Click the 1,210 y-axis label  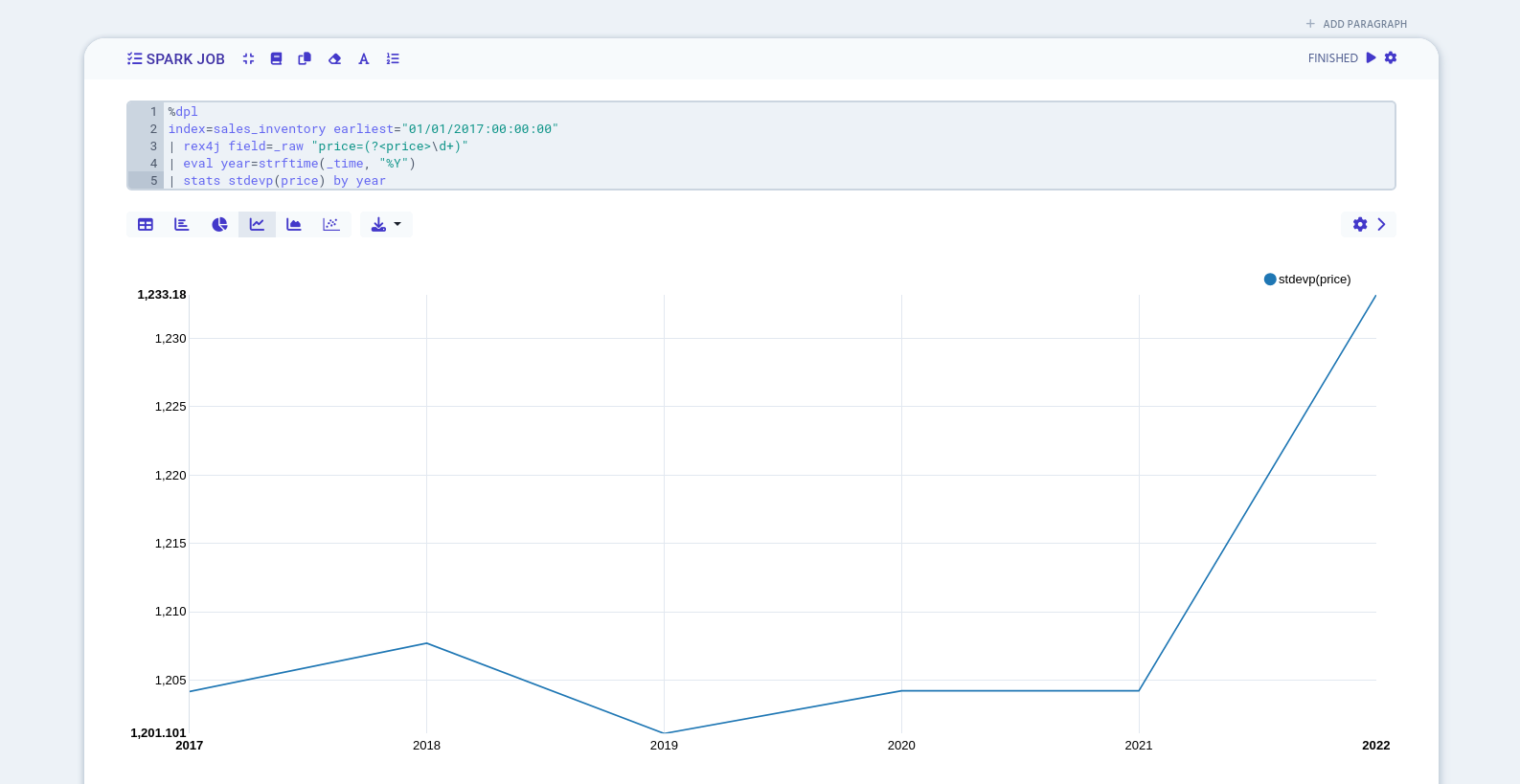point(170,612)
